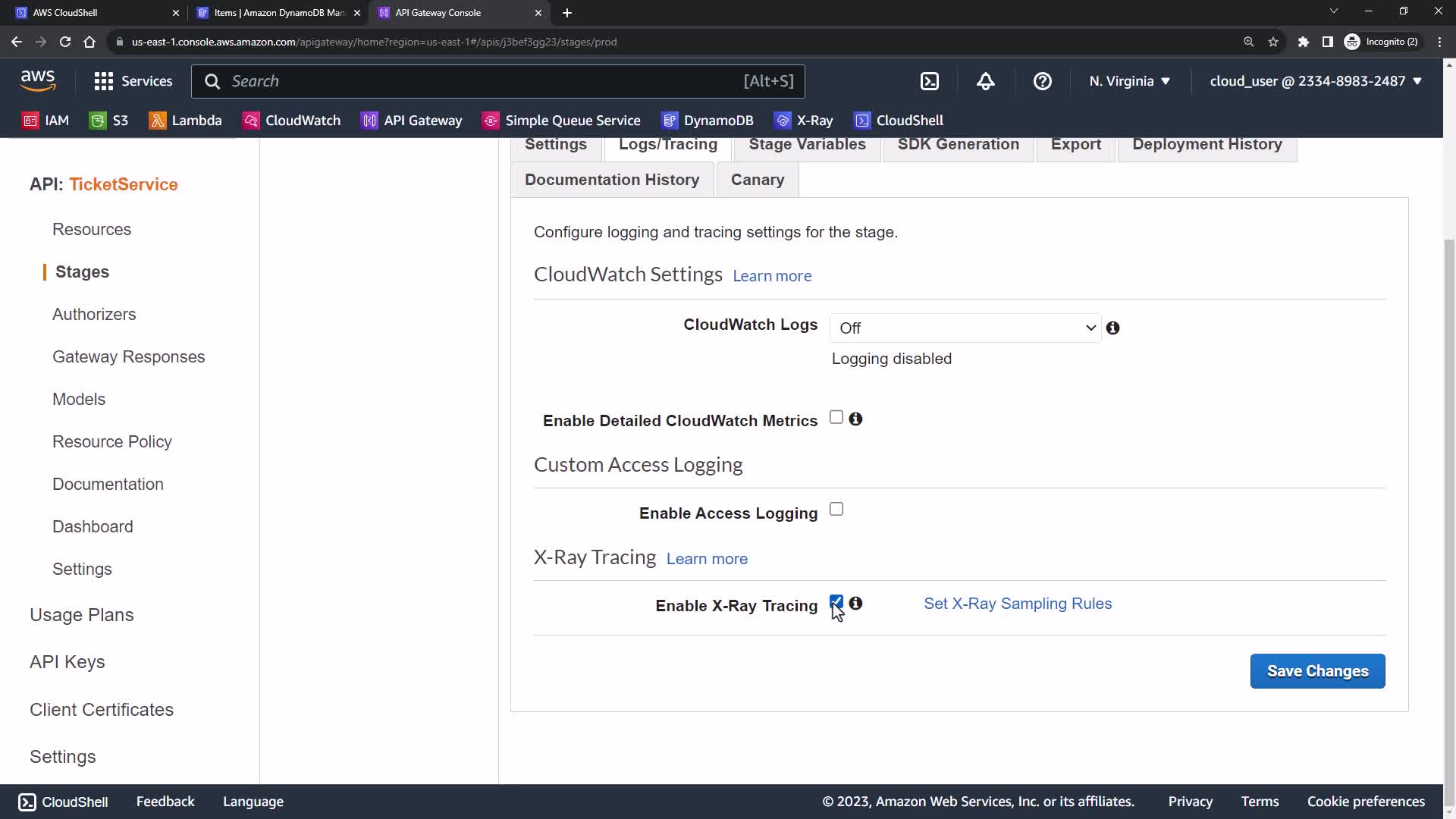
Task: Enable Detailed CloudWatch Metrics checkbox
Action: pyautogui.click(x=836, y=417)
